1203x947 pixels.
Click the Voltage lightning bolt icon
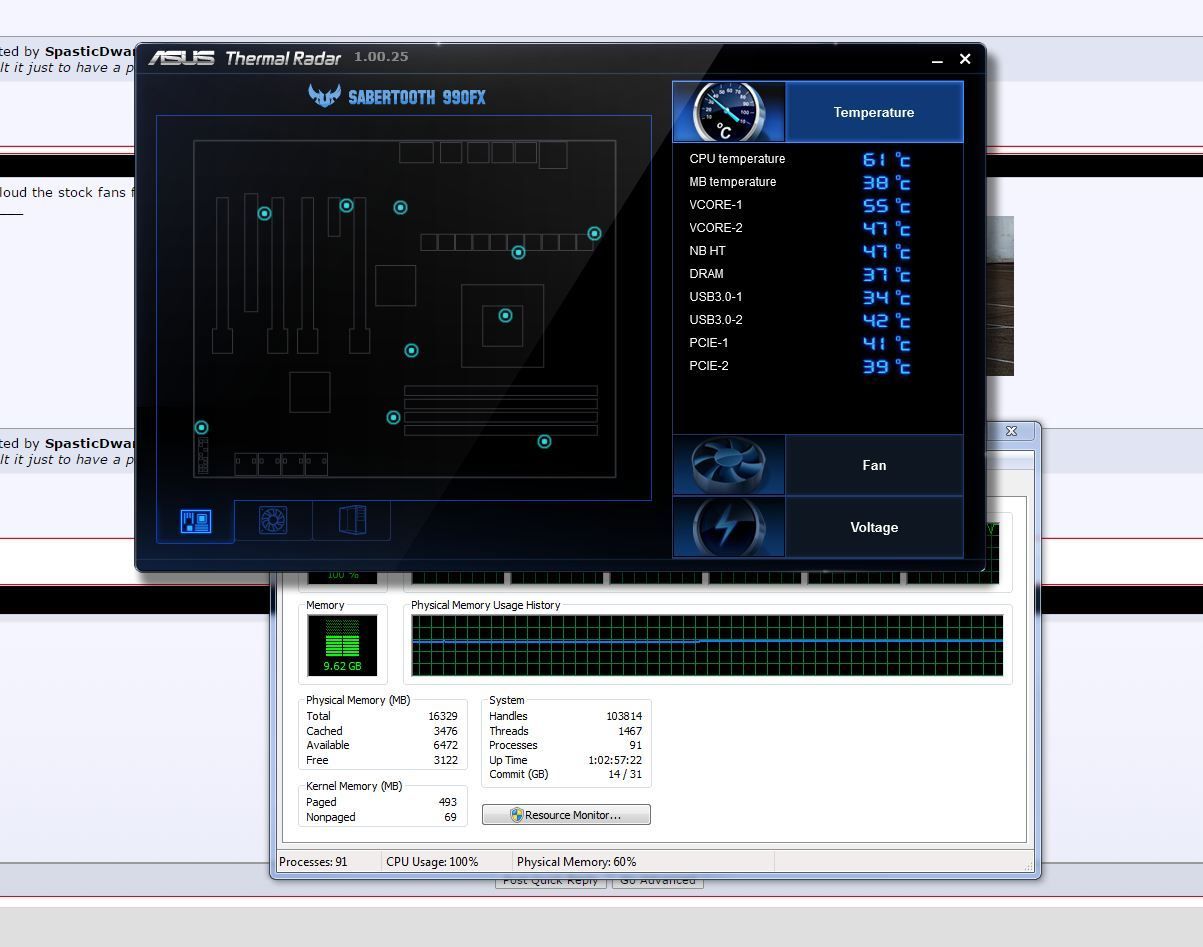click(x=729, y=527)
